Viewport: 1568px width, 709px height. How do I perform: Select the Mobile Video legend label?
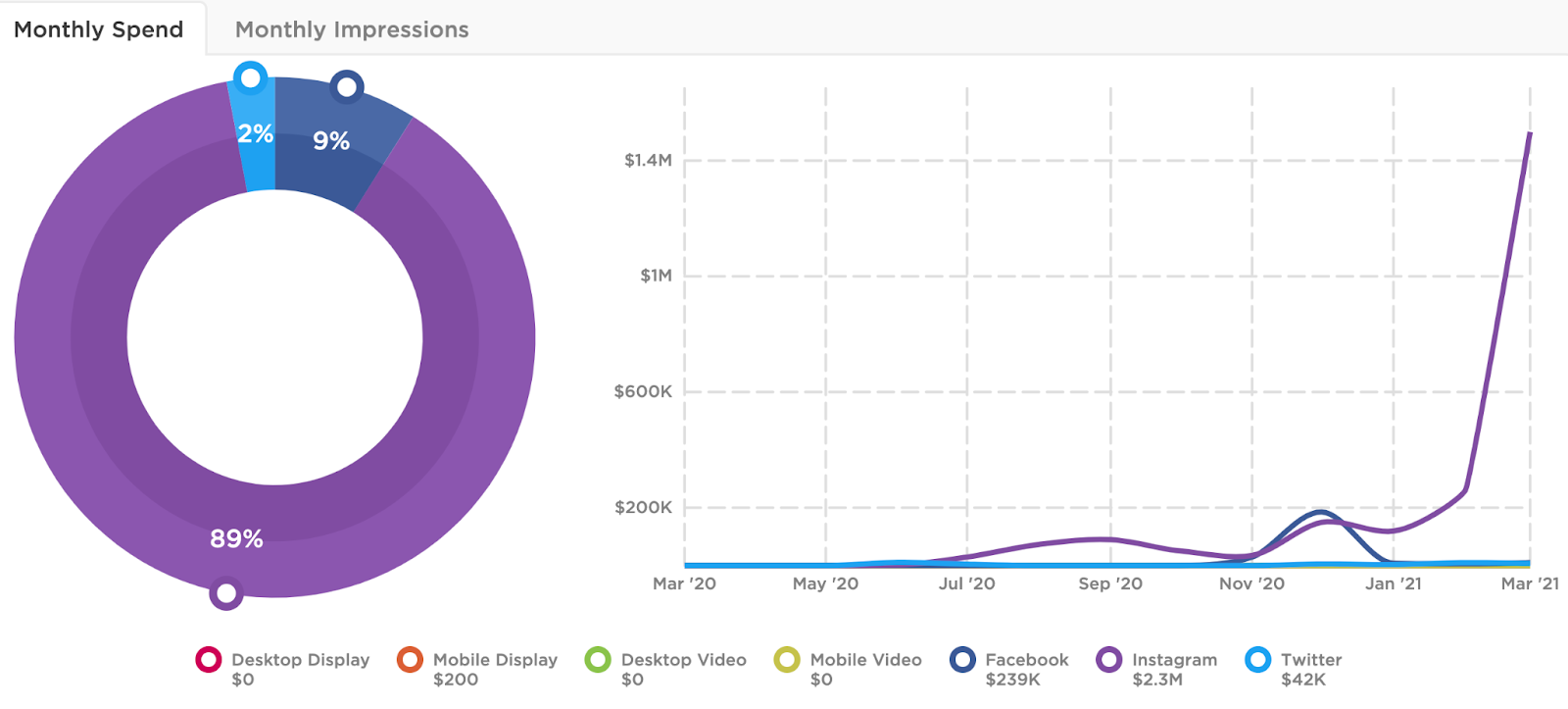click(x=866, y=660)
